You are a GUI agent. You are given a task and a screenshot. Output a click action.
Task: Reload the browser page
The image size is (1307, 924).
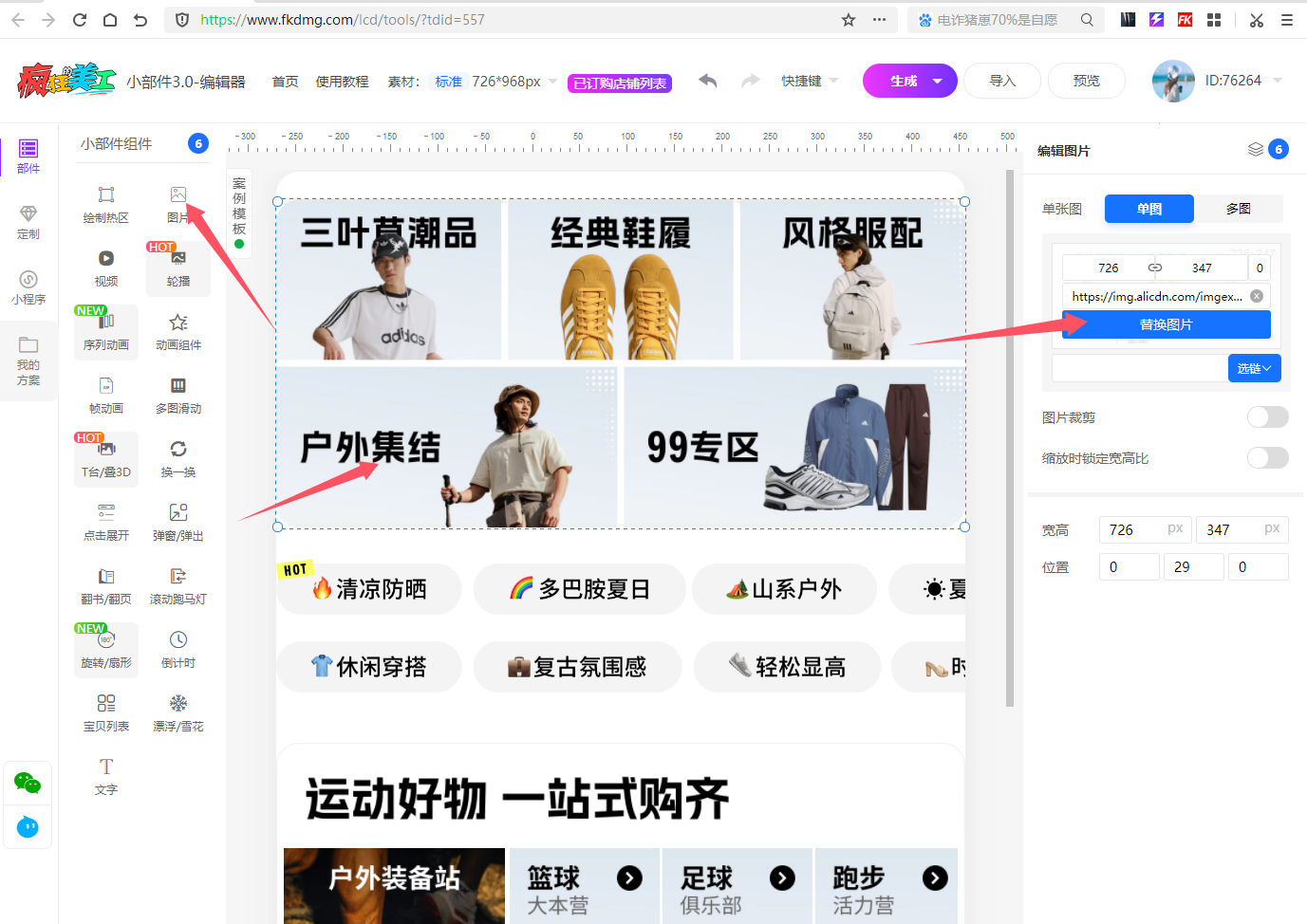click(80, 20)
